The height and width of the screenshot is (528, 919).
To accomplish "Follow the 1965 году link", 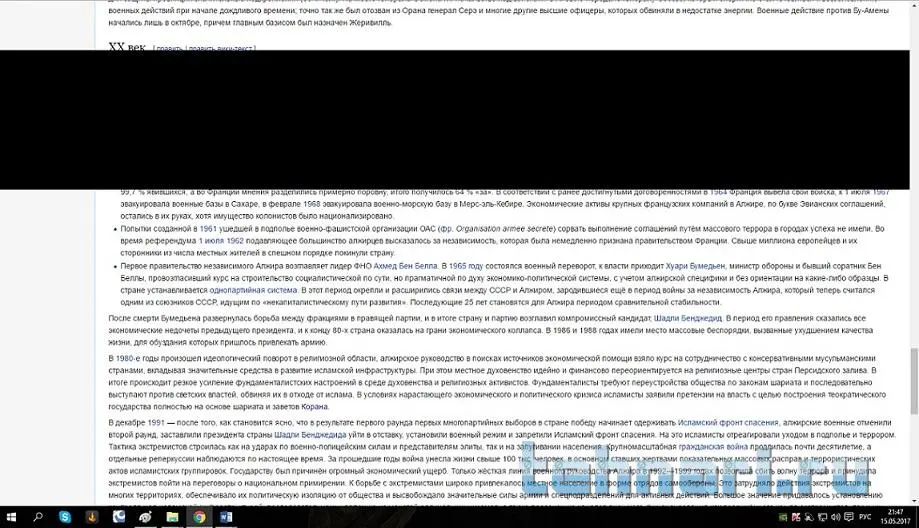I will point(466,265).
